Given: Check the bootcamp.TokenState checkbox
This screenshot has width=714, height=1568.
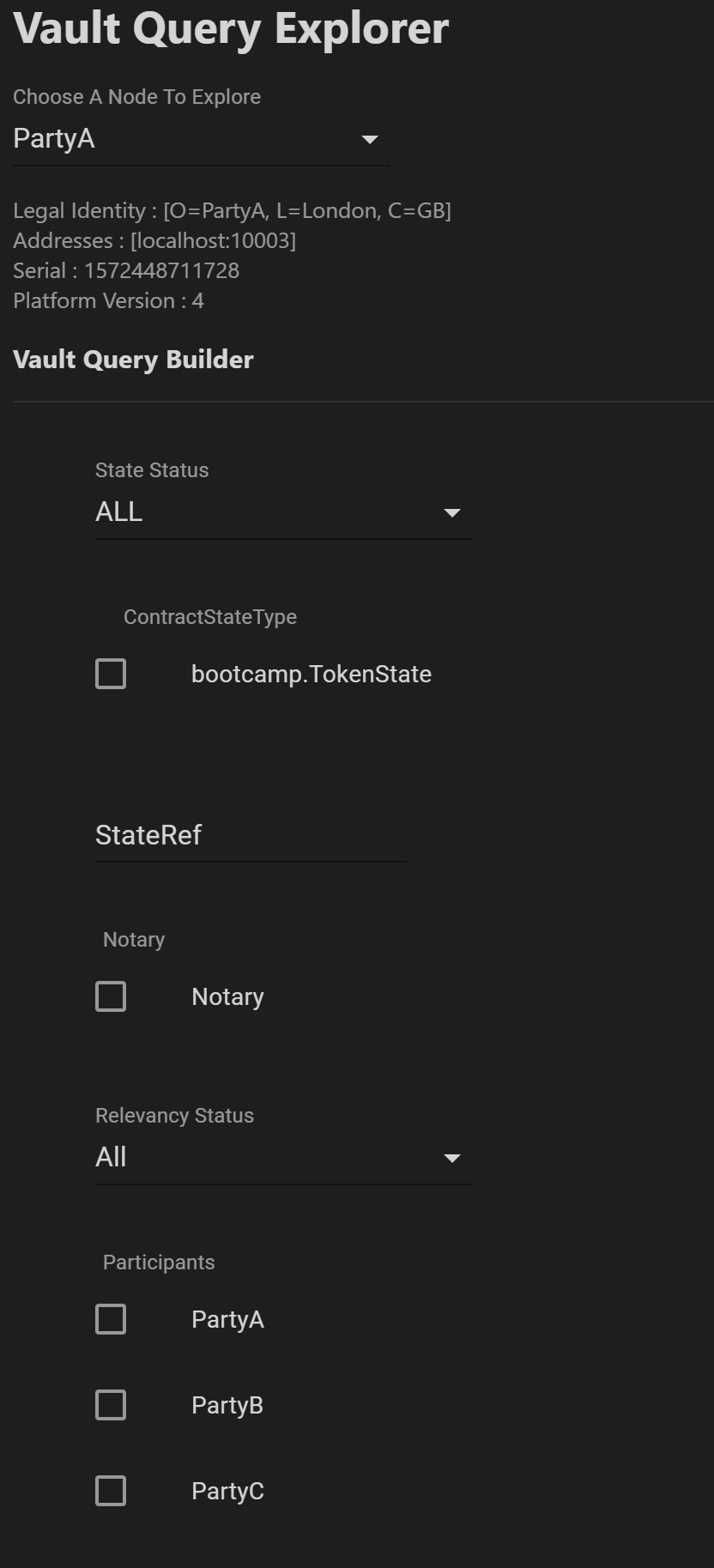Looking at the screenshot, I should [111, 674].
